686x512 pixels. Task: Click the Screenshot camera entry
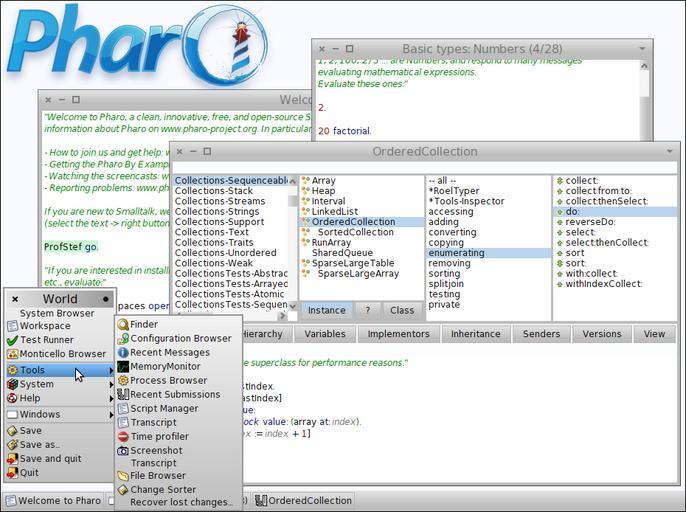point(155,451)
